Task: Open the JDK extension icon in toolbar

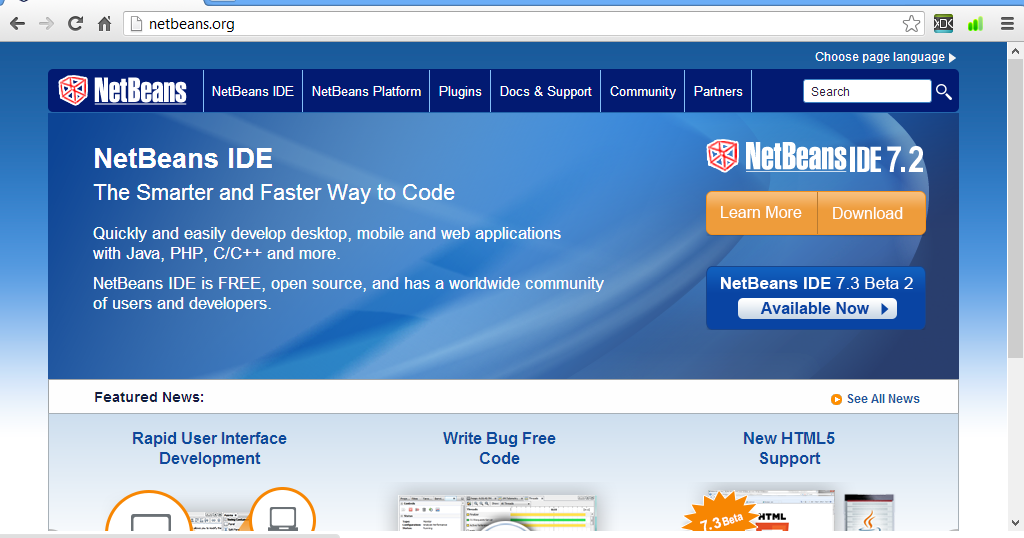Action: (x=943, y=24)
